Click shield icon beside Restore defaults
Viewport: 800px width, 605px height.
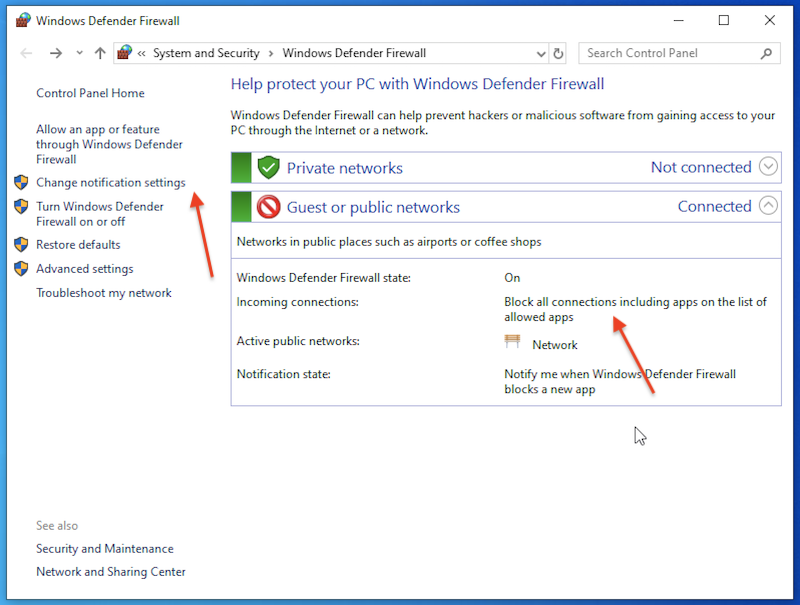coord(21,244)
